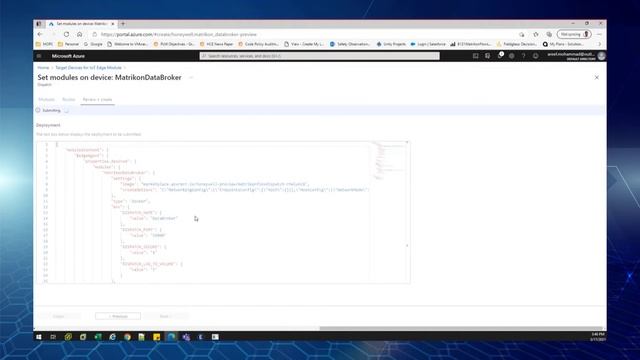Click the JSON editor minimap
Image resolution: width=640 pixels, height=360 pixels.
pos(388,161)
